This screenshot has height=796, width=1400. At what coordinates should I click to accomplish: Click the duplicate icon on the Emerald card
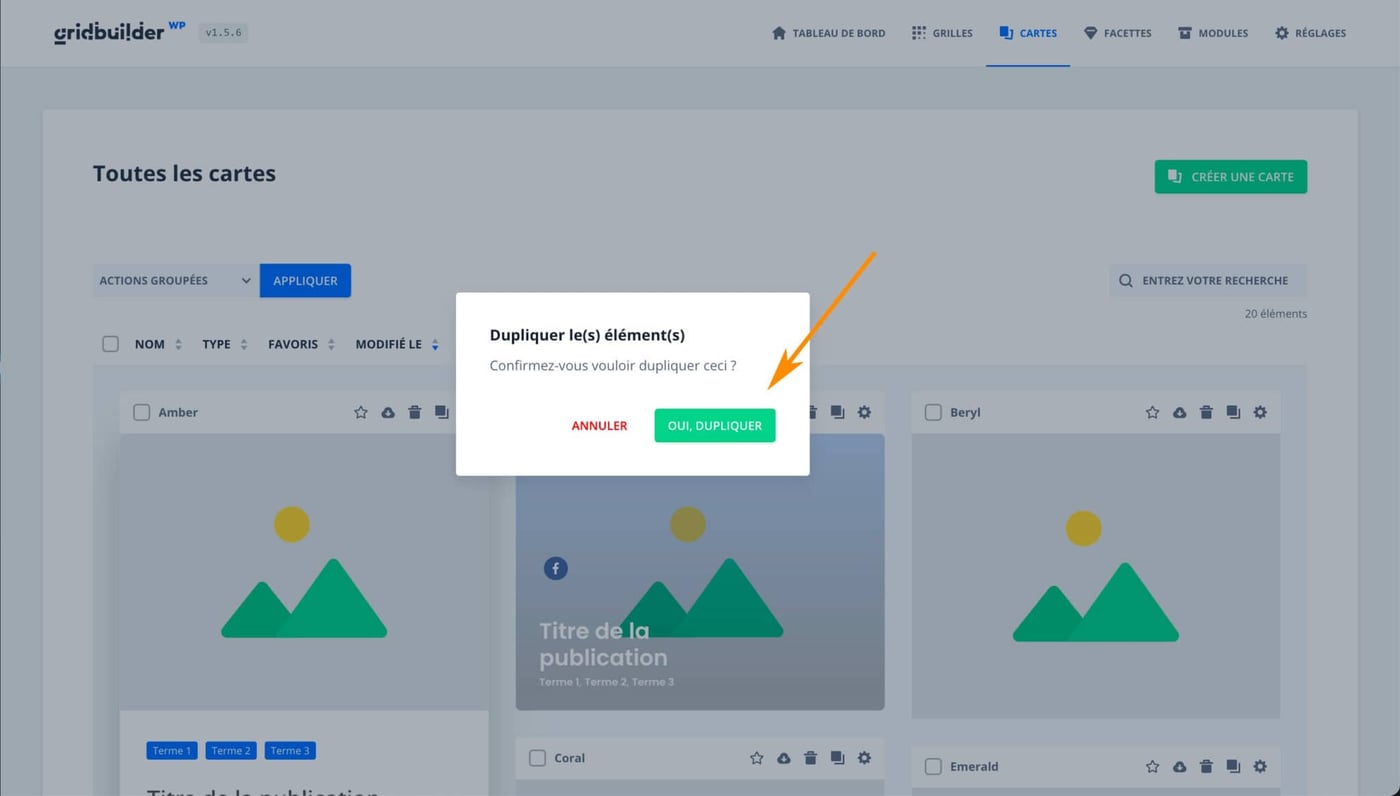pyautogui.click(x=1233, y=766)
